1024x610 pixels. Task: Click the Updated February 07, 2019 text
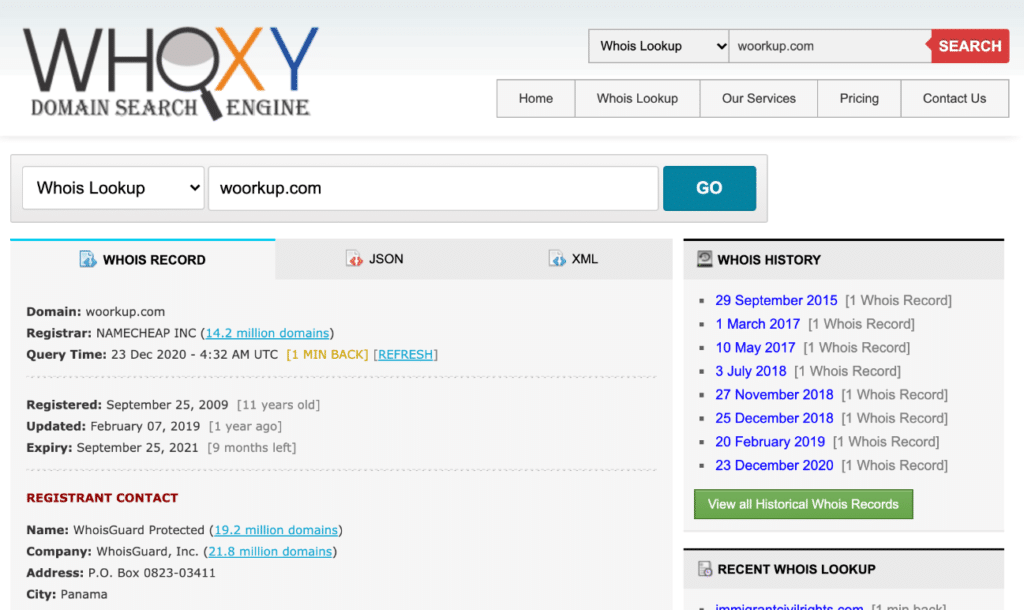[x=113, y=426]
